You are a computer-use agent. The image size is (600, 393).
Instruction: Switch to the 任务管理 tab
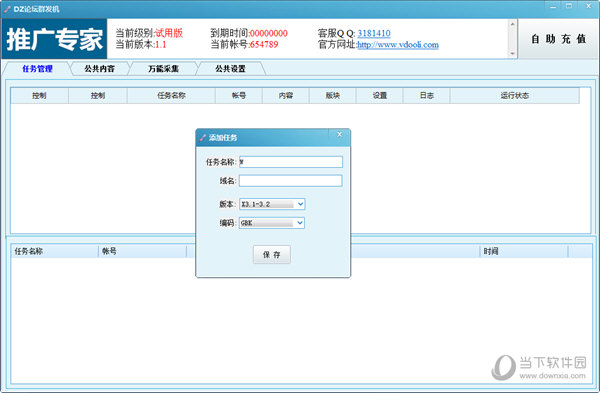(37, 68)
